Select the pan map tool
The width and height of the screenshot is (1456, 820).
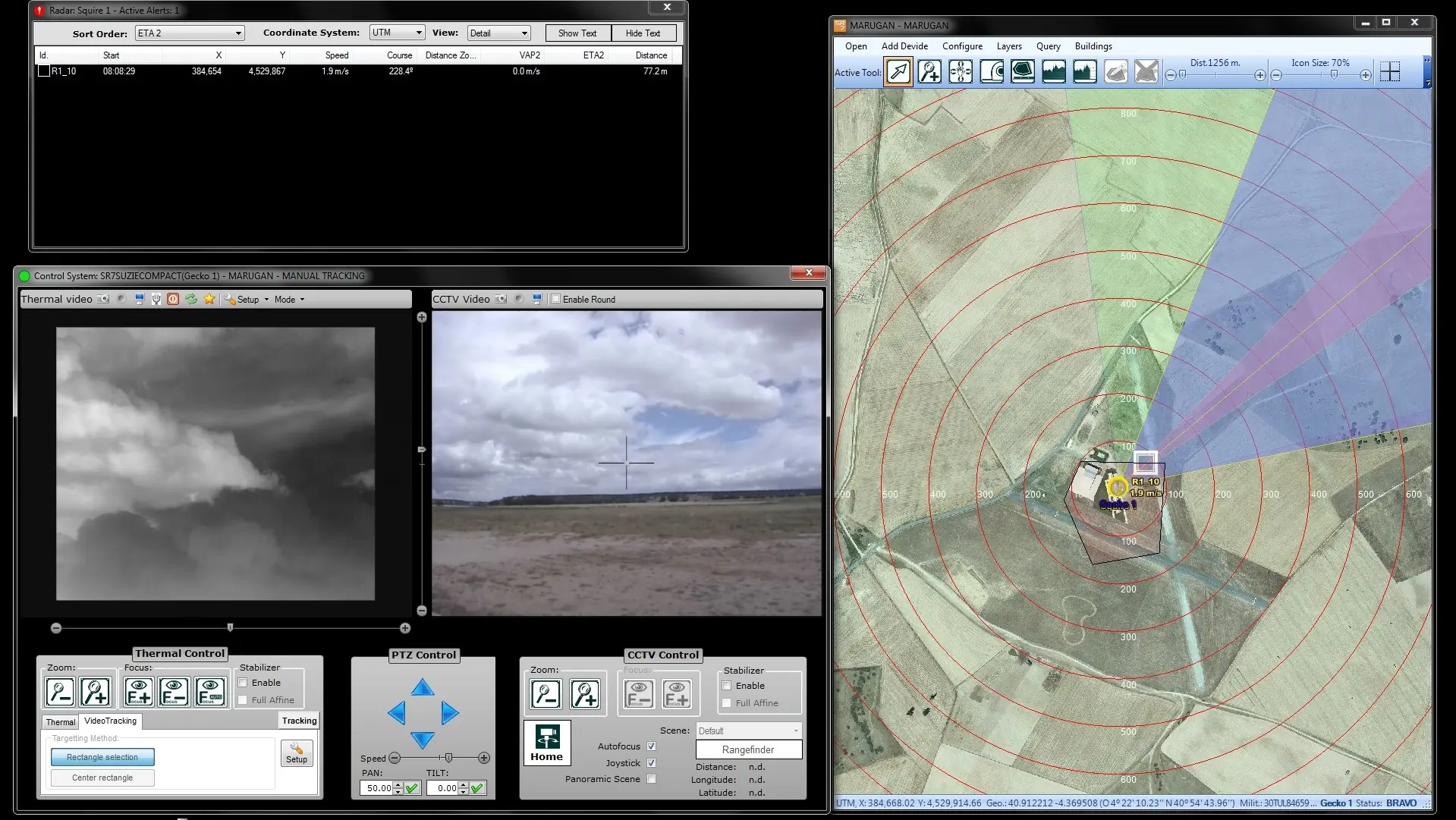961,72
